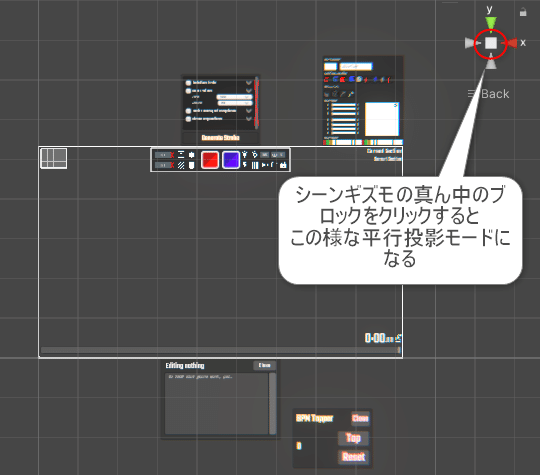Screen dimensions: 540x475
Task: Expand the fourth strobe option chevron
Action: pyautogui.click(x=249, y=119)
